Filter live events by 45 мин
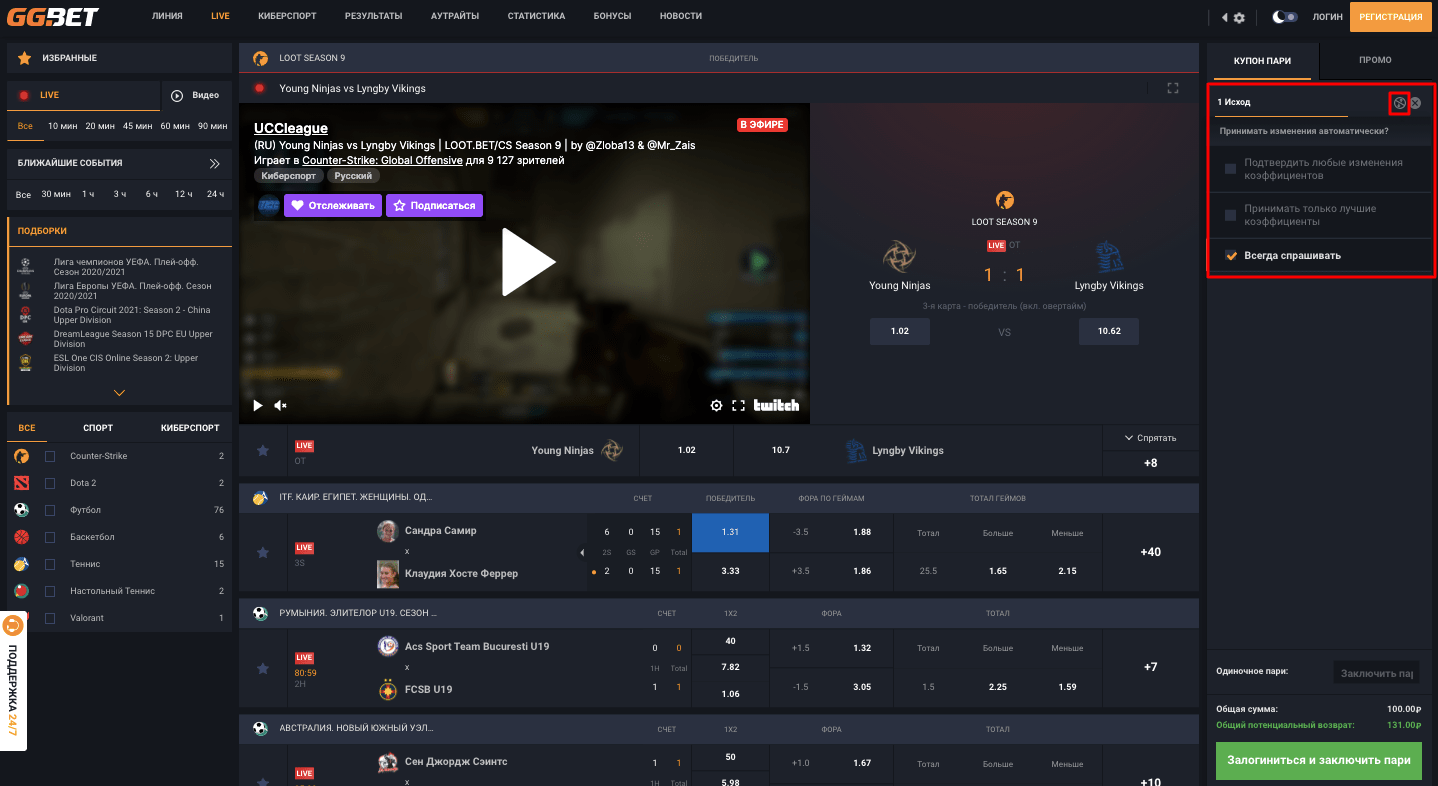This screenshot has width=1438, height=786. click(138, 126)
